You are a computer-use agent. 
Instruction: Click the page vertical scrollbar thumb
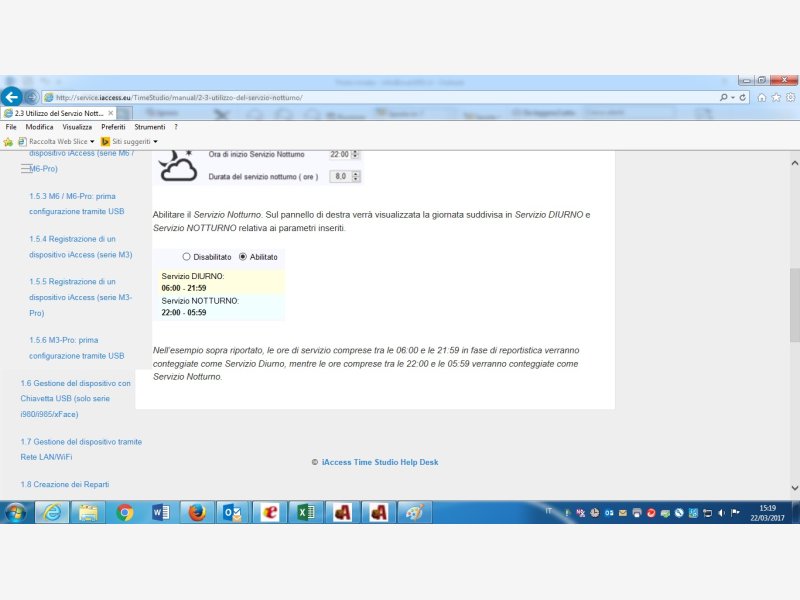pos(794,305)
